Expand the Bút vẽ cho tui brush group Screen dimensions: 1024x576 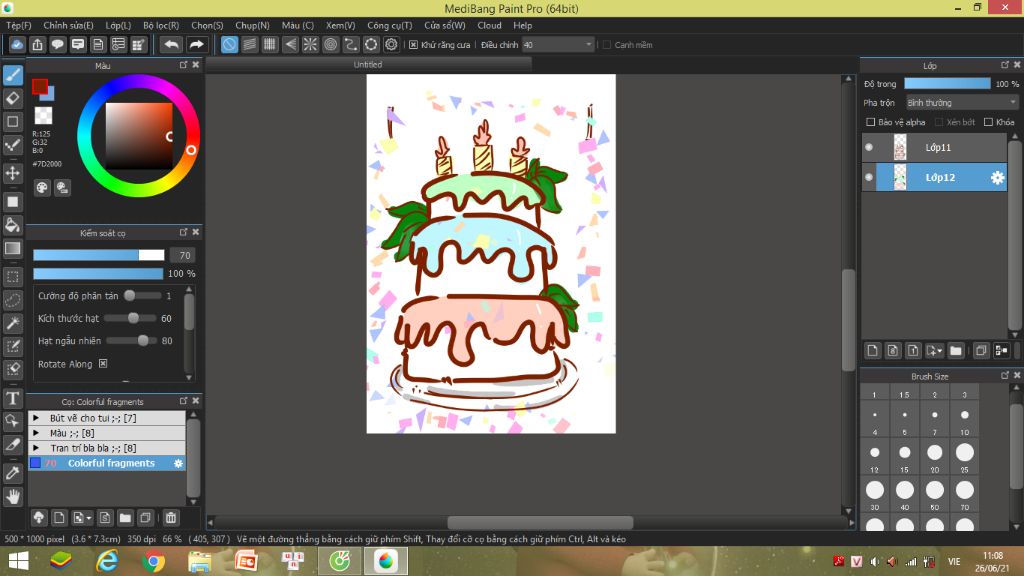pos(36,418)
